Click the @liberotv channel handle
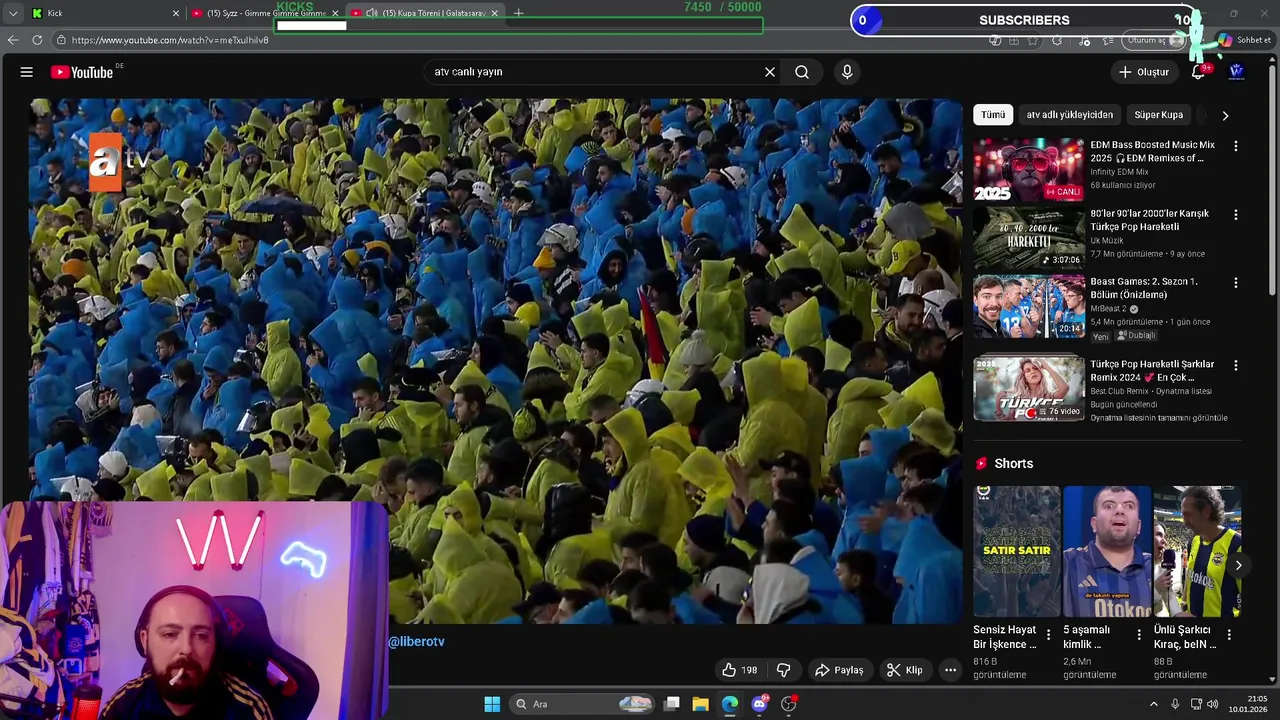 (x=416, y=642)
